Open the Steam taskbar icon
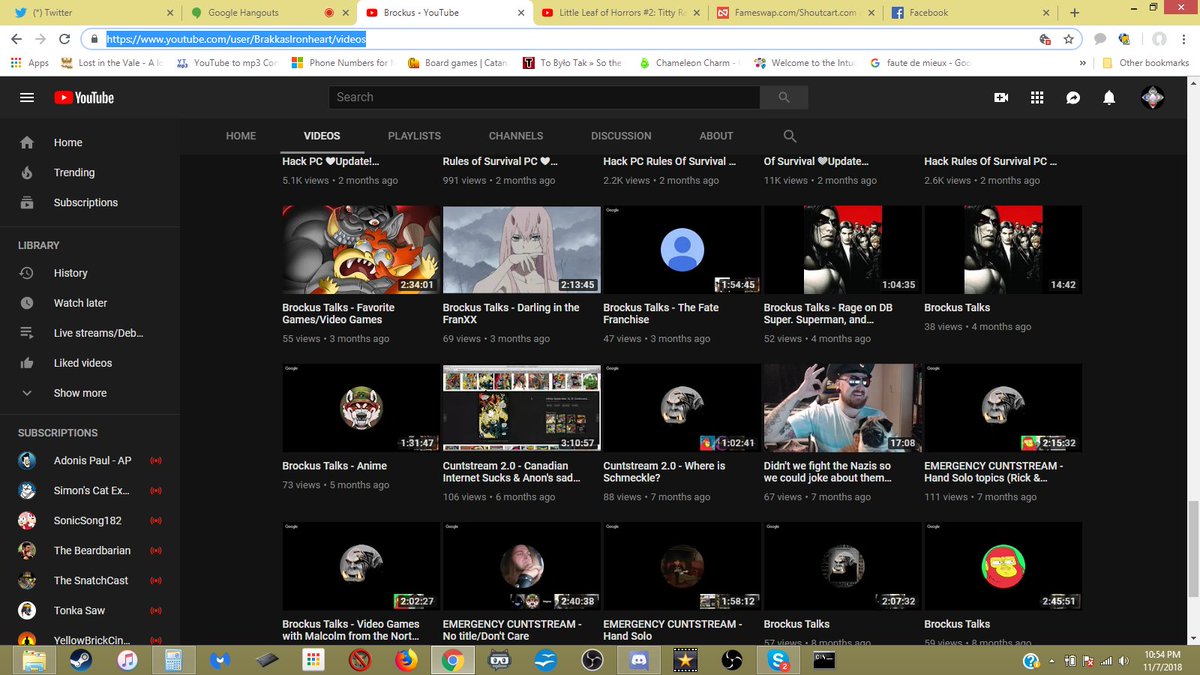 (x=80, y=660)
